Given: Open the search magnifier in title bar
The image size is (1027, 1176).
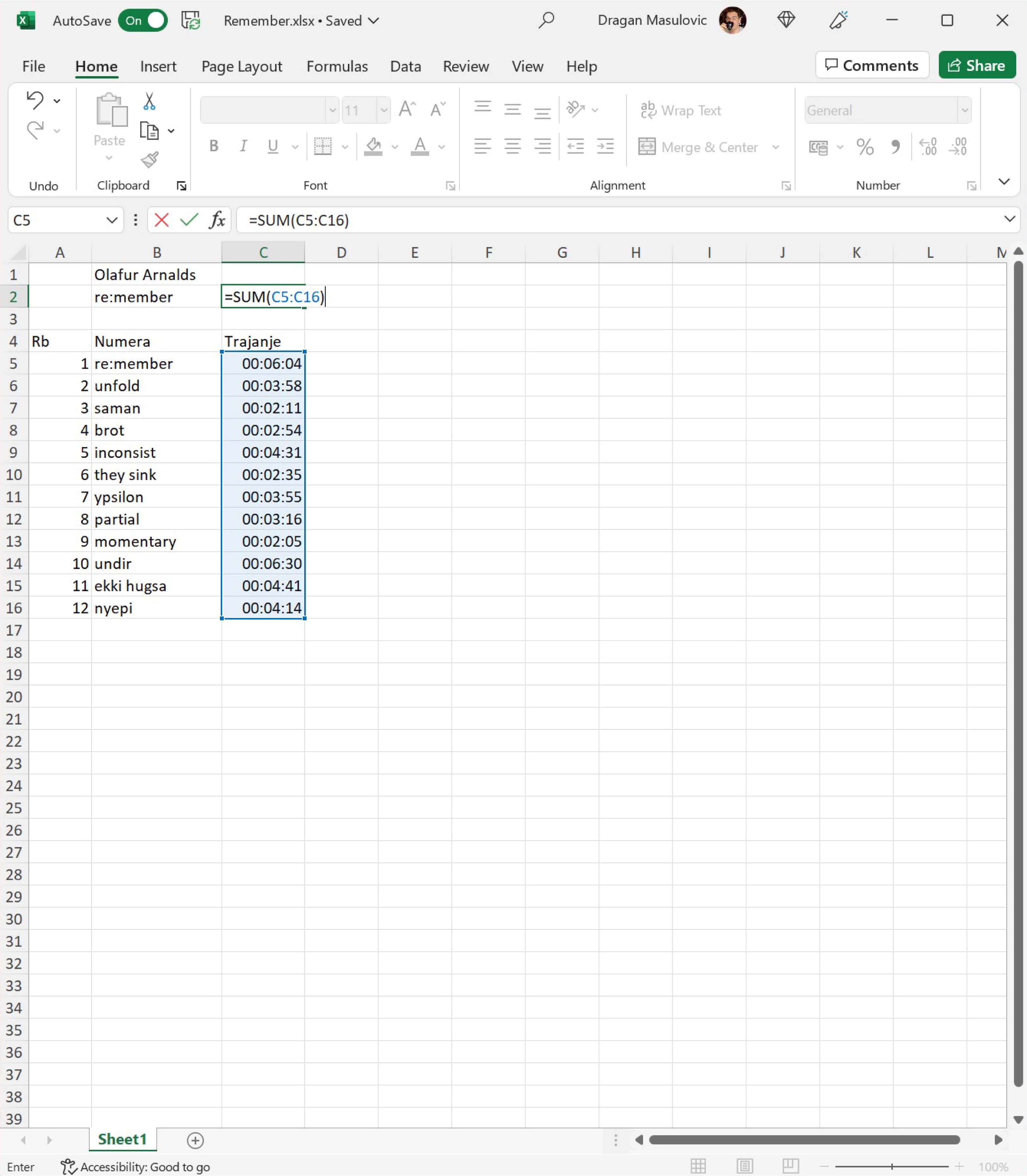Looking at the screenshot, I should (x=546, y=21).
